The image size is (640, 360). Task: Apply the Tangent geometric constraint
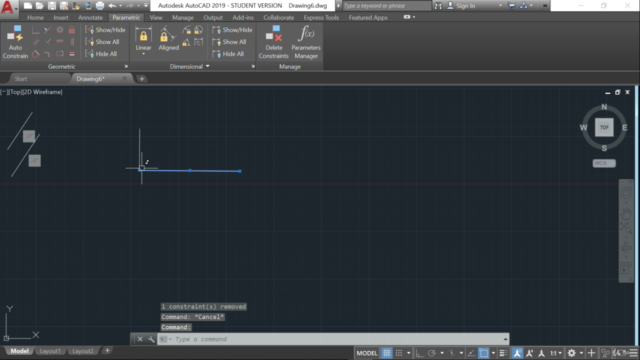pos(36,54)
